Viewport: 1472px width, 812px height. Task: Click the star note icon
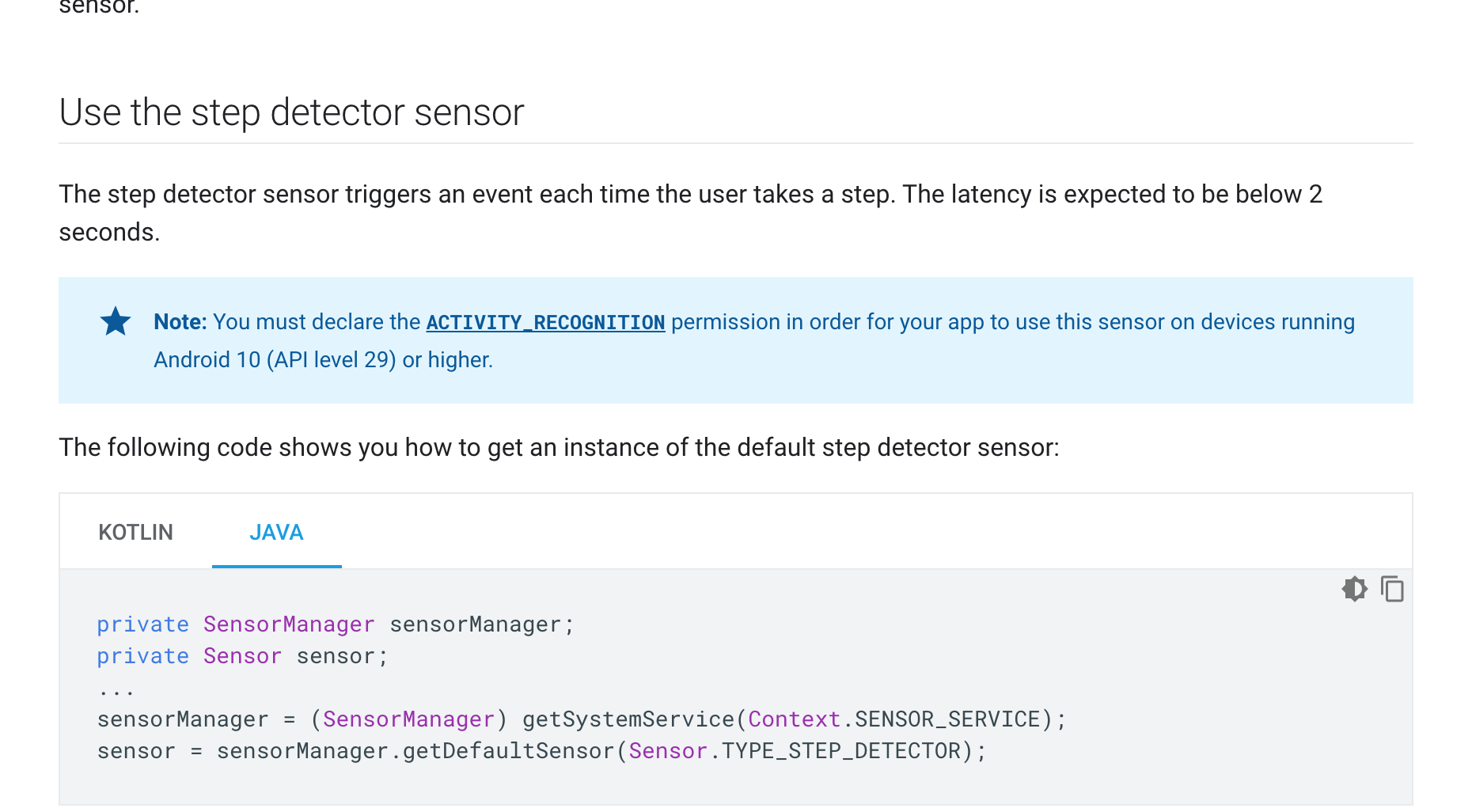pyautogui.click(x=116, y=321)
